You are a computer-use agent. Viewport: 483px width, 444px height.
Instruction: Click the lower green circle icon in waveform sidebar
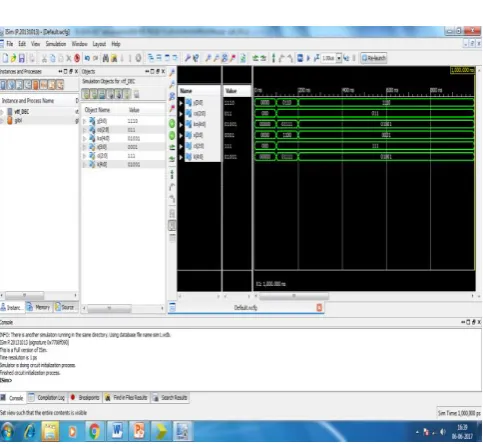(x=172, y=135)
